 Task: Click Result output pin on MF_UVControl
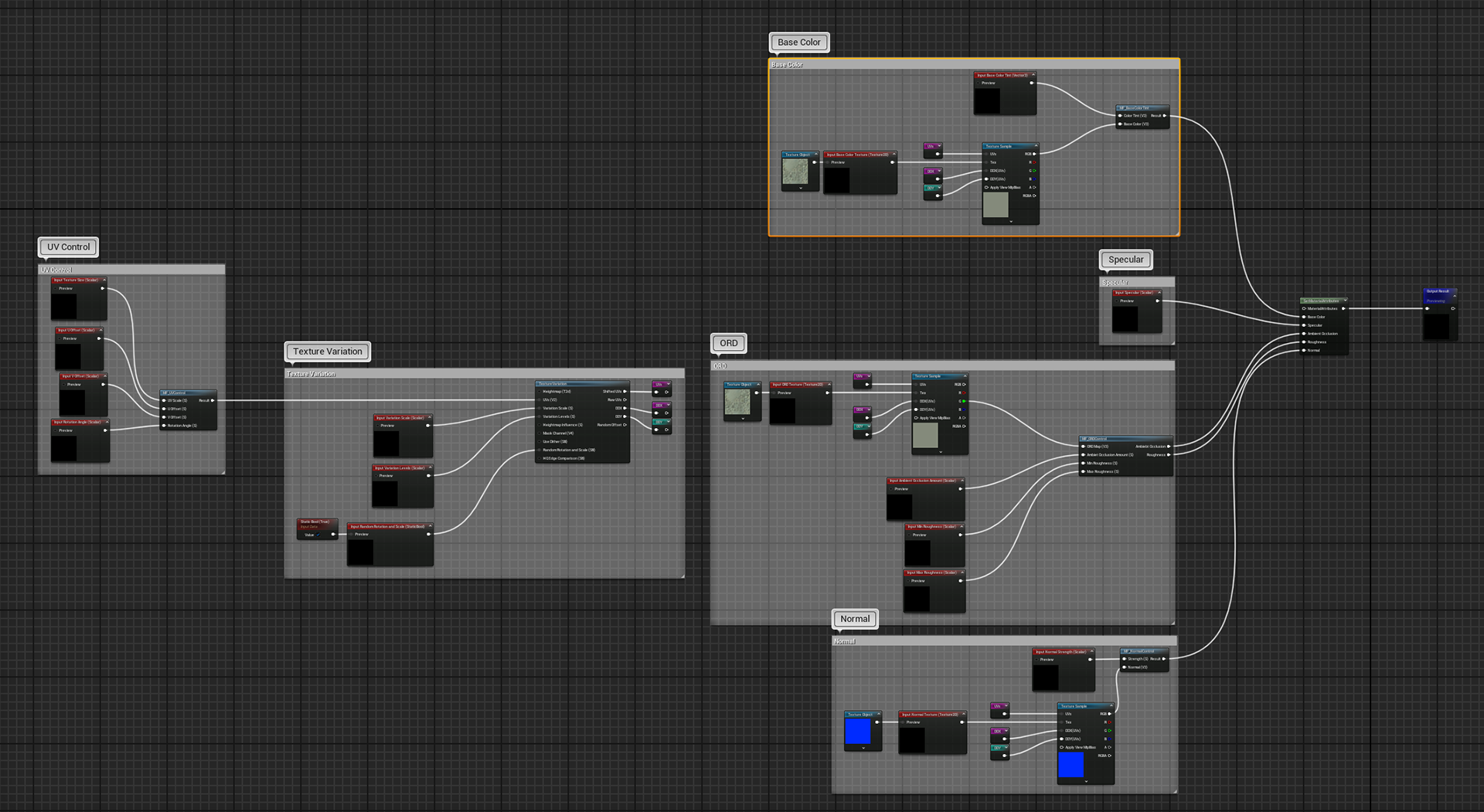tap(213, 400)
